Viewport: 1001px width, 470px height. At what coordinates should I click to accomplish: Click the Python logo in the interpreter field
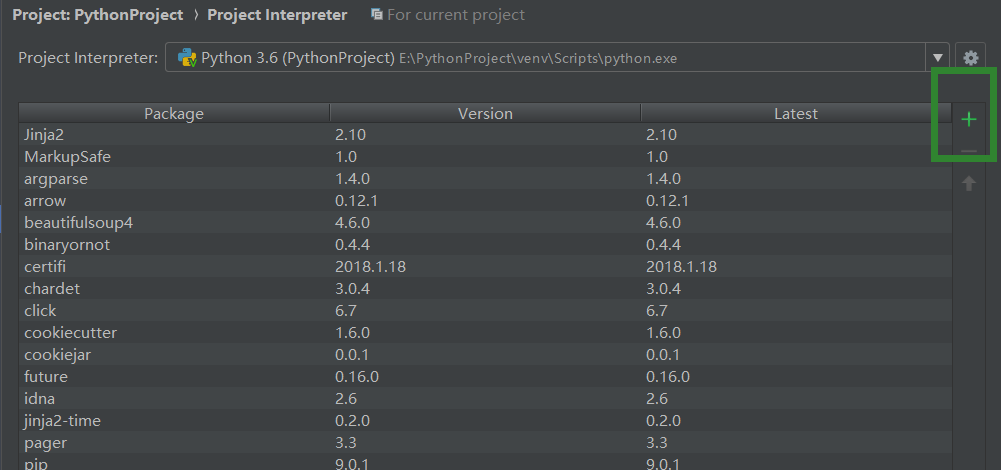187,58
